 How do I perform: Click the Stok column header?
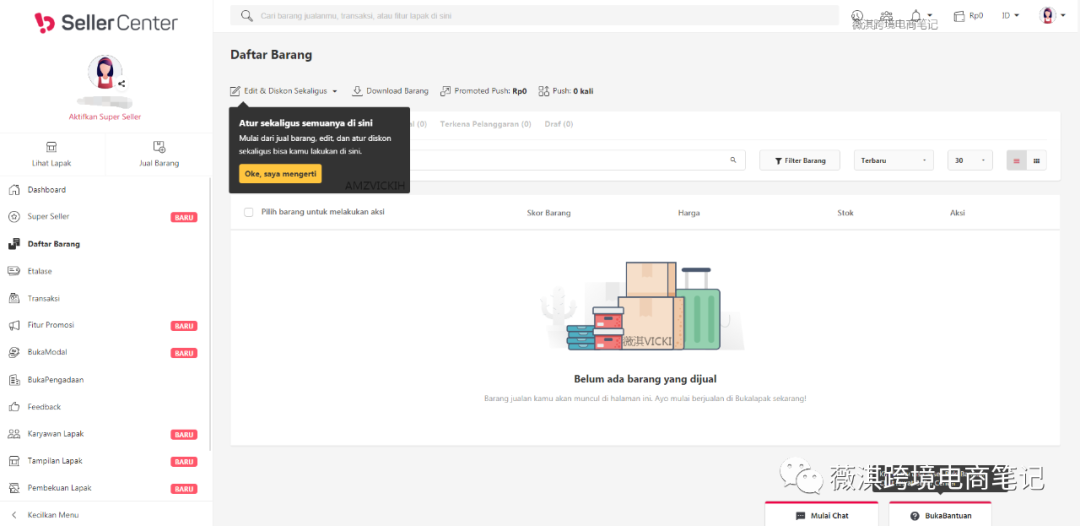845,213
